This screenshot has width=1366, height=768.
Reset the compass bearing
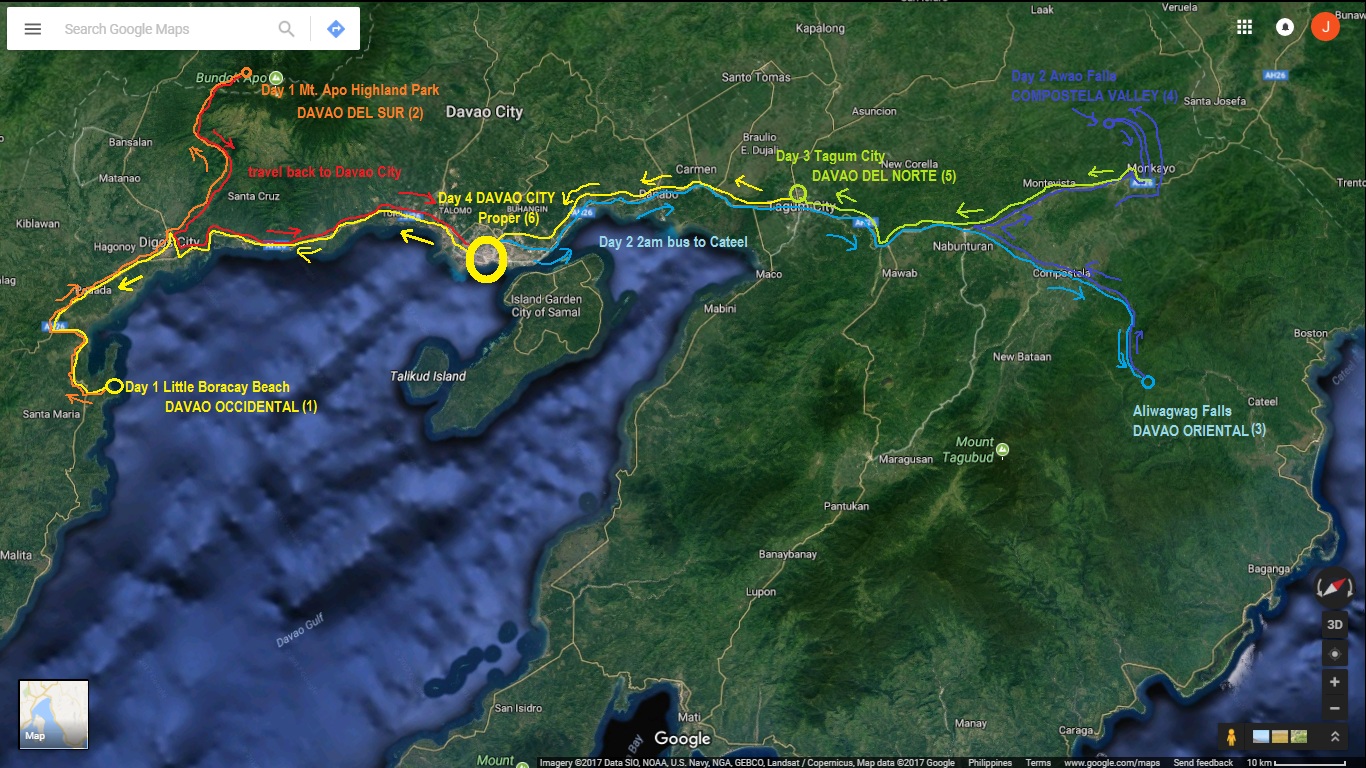(1335, 588)
